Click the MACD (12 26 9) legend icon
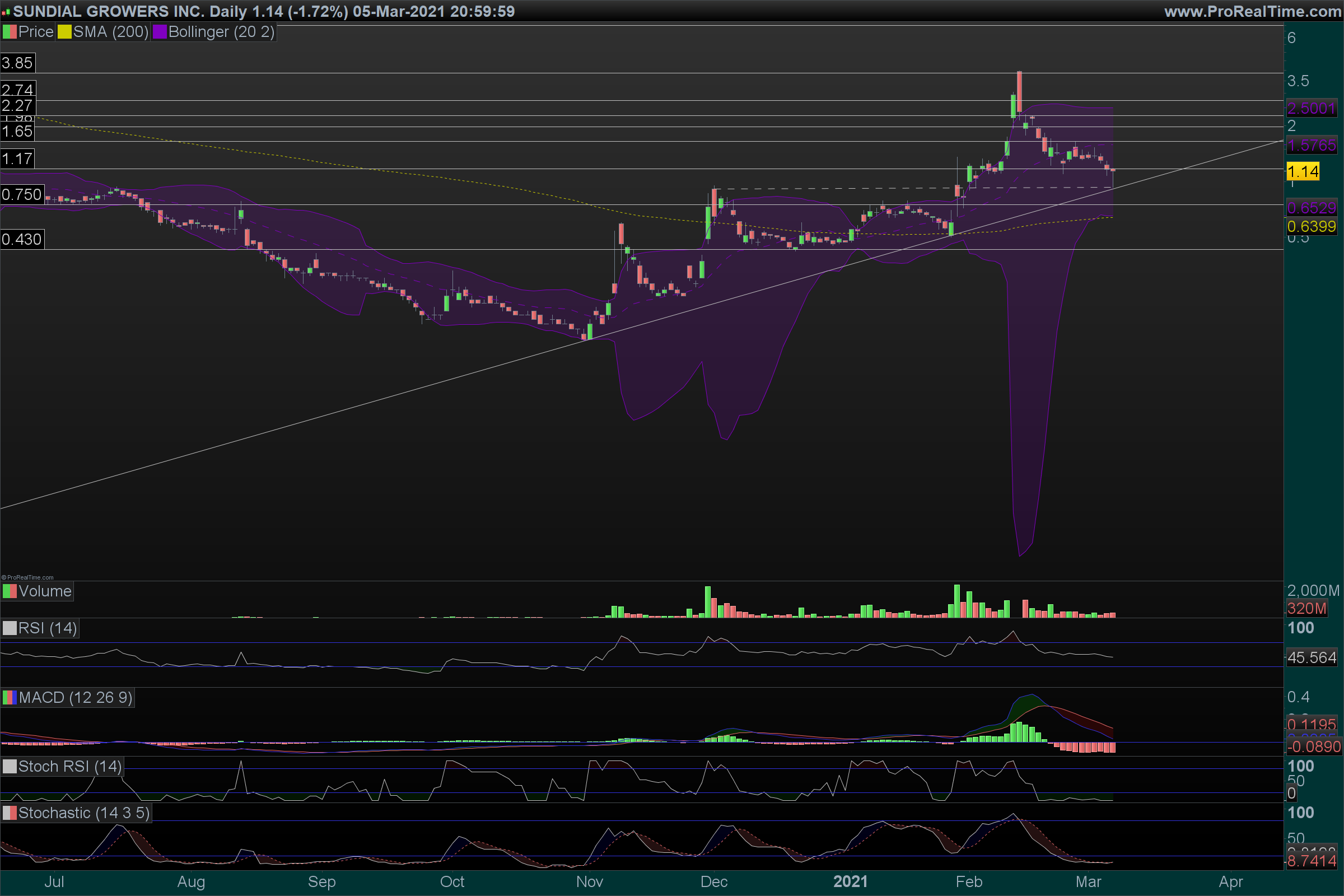Image resolution: width=1344 pixels, height=896 pixels. (x=10, y=698)
